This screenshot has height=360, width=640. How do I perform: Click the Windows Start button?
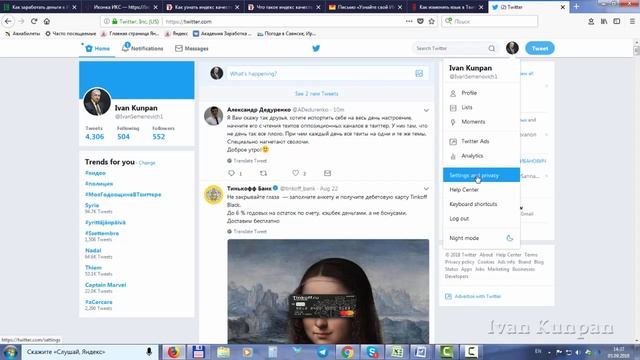[10, 352]
